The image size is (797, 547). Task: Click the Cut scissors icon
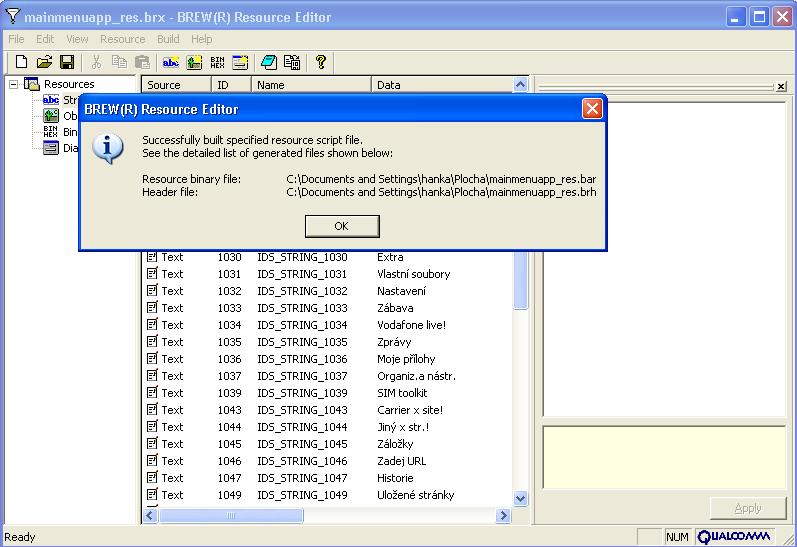(96, 62)
